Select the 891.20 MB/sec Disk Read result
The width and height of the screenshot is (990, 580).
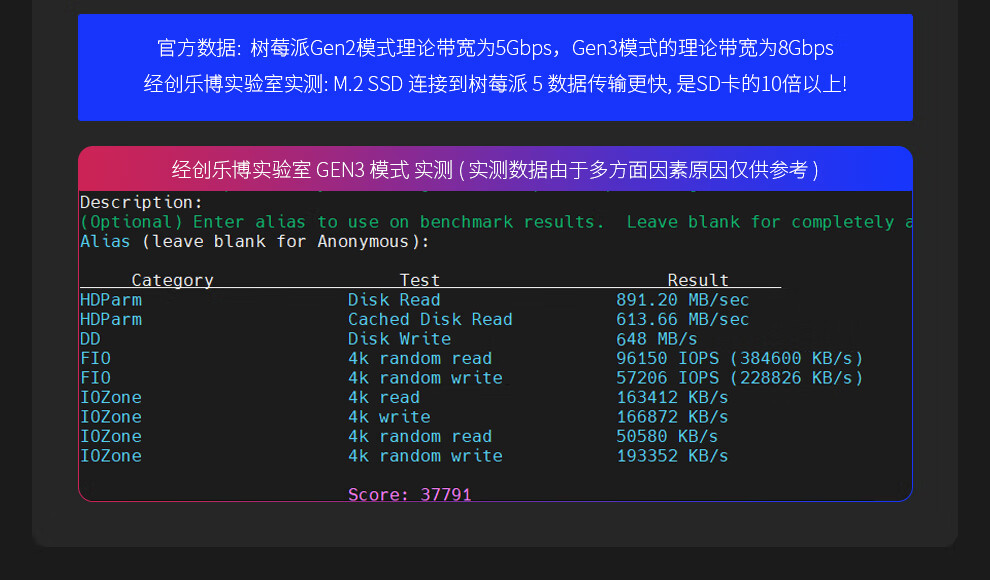coord(682,300)
